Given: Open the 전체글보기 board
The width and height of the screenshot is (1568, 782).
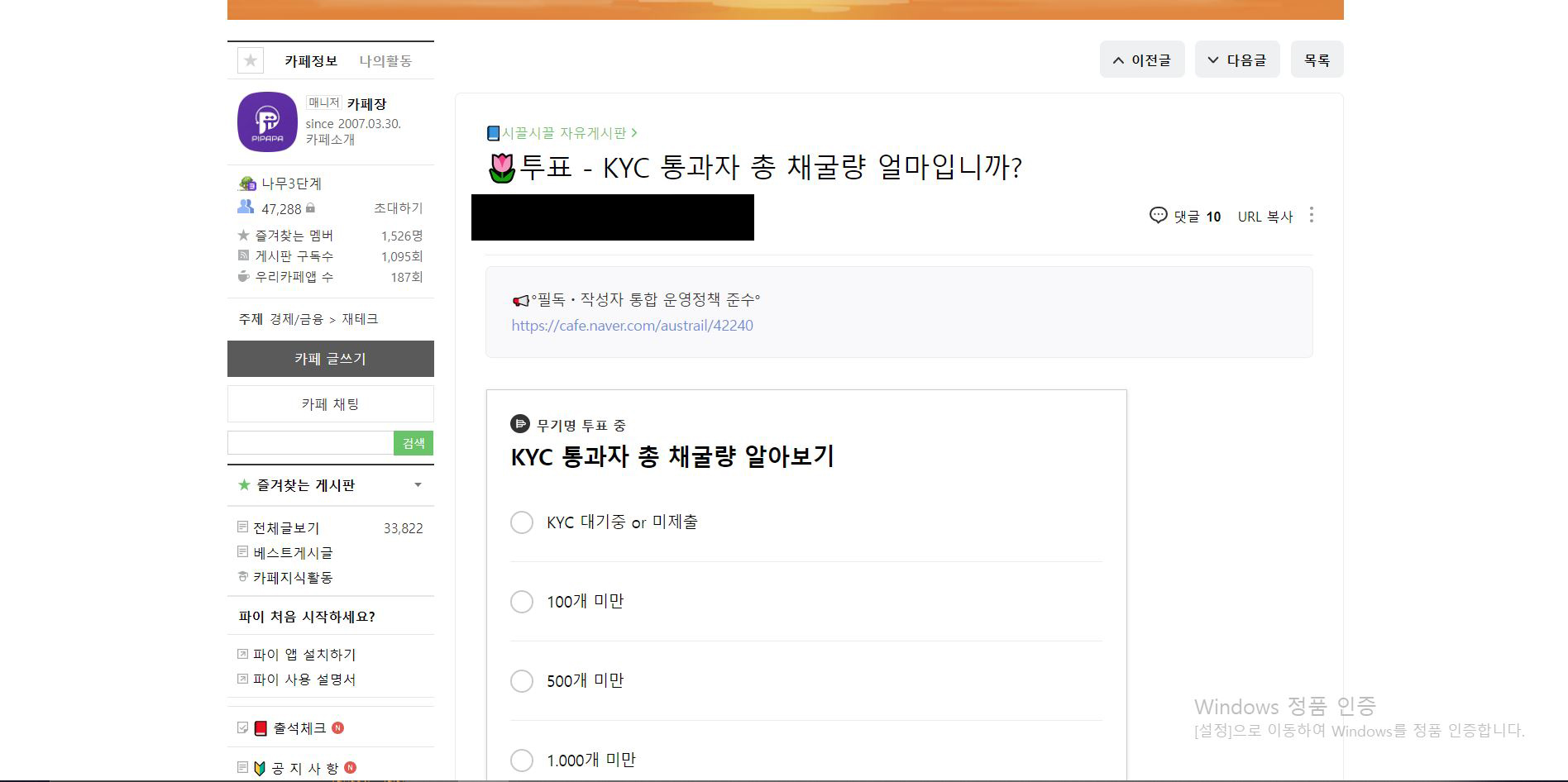Looking at the screenshot, I should pos(286,527).
